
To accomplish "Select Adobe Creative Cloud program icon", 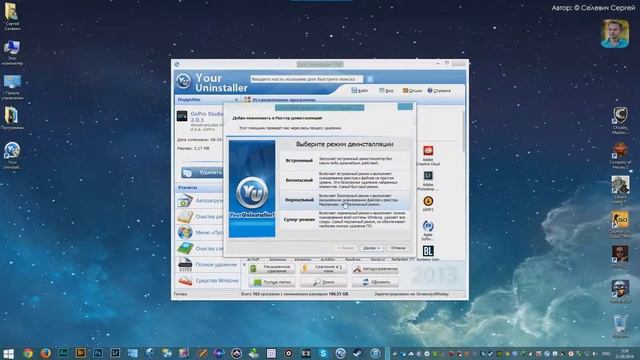I will (428, 156).
